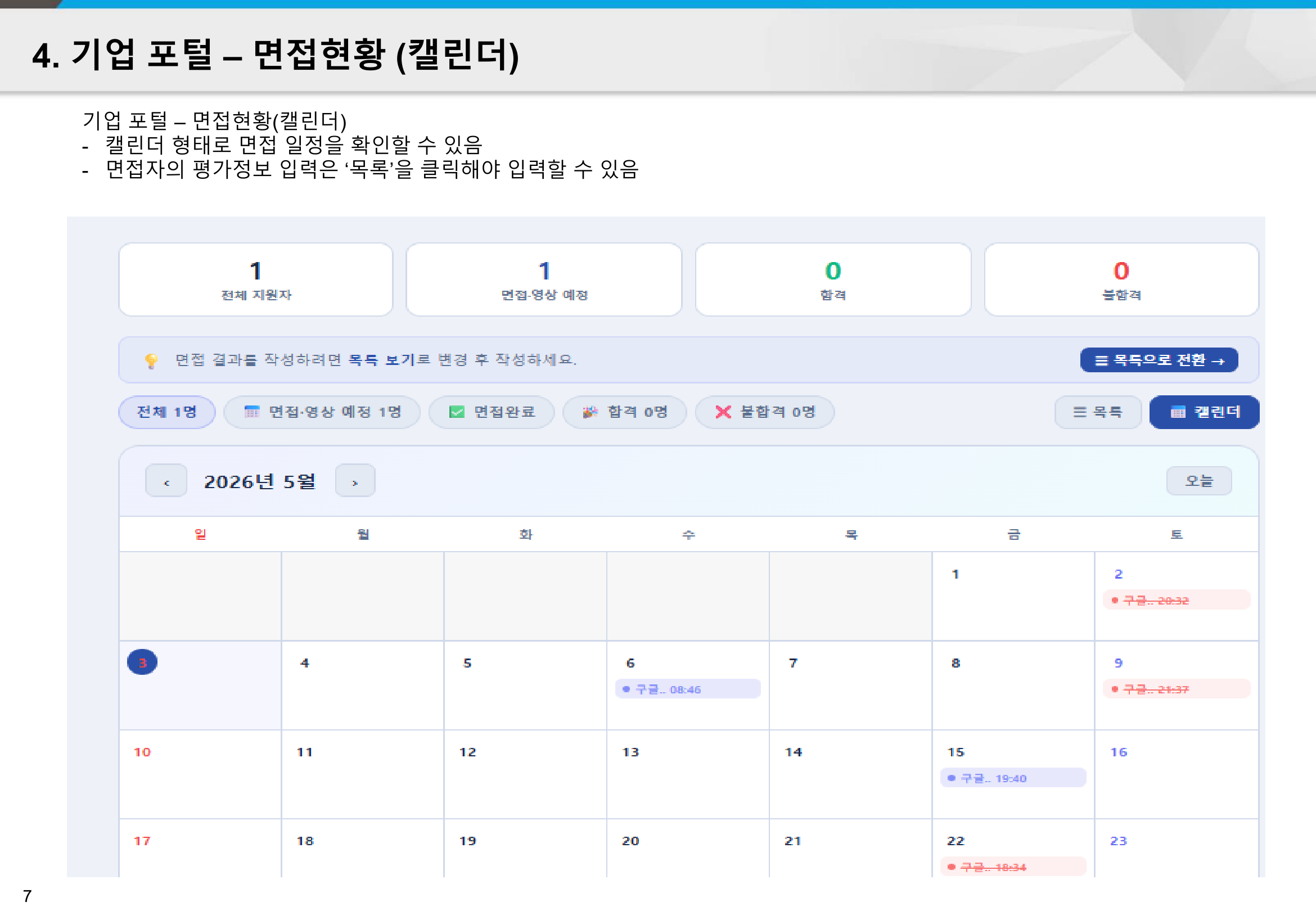
Task: Open the 면접·영상 예정 summary card
Action: tap(544, 279)
